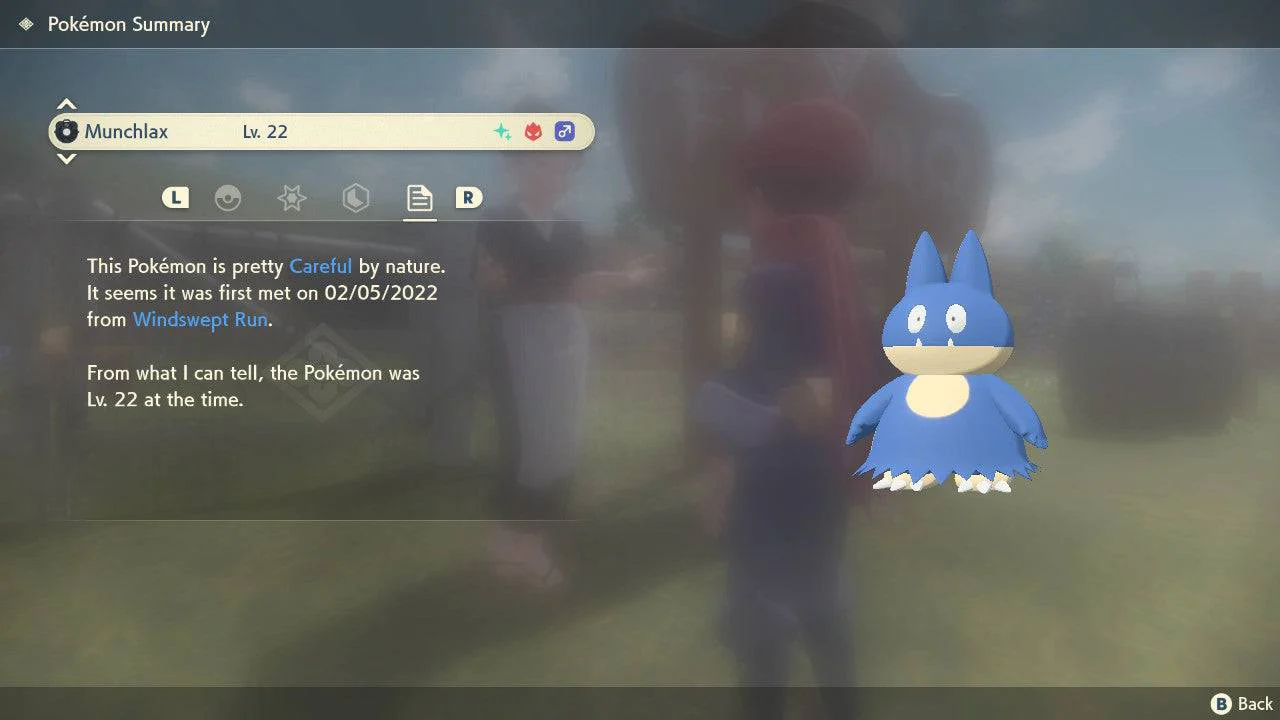Click the text "Lv. 22 at the time."
The width and height of the screenshot is (1280, 720).
click(x=165, y=400)
